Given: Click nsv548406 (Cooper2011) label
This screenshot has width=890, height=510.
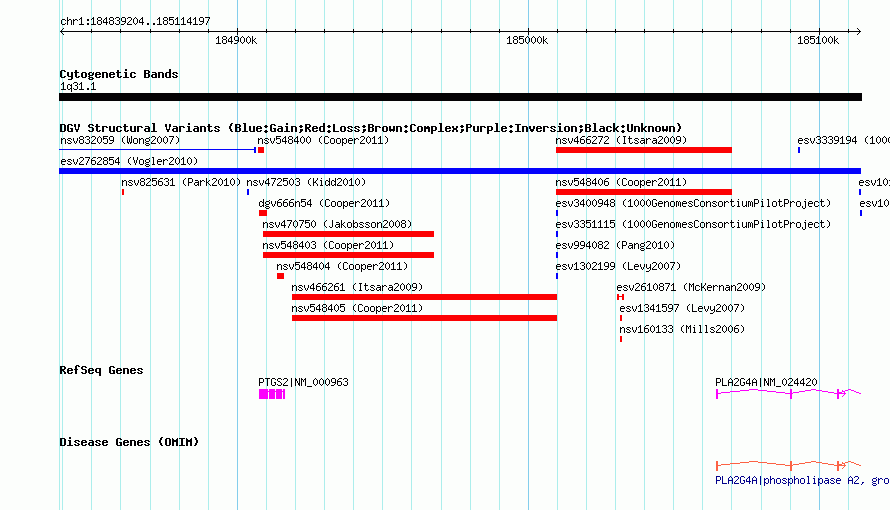Looking at the screenshot, I should coord(621,182).
